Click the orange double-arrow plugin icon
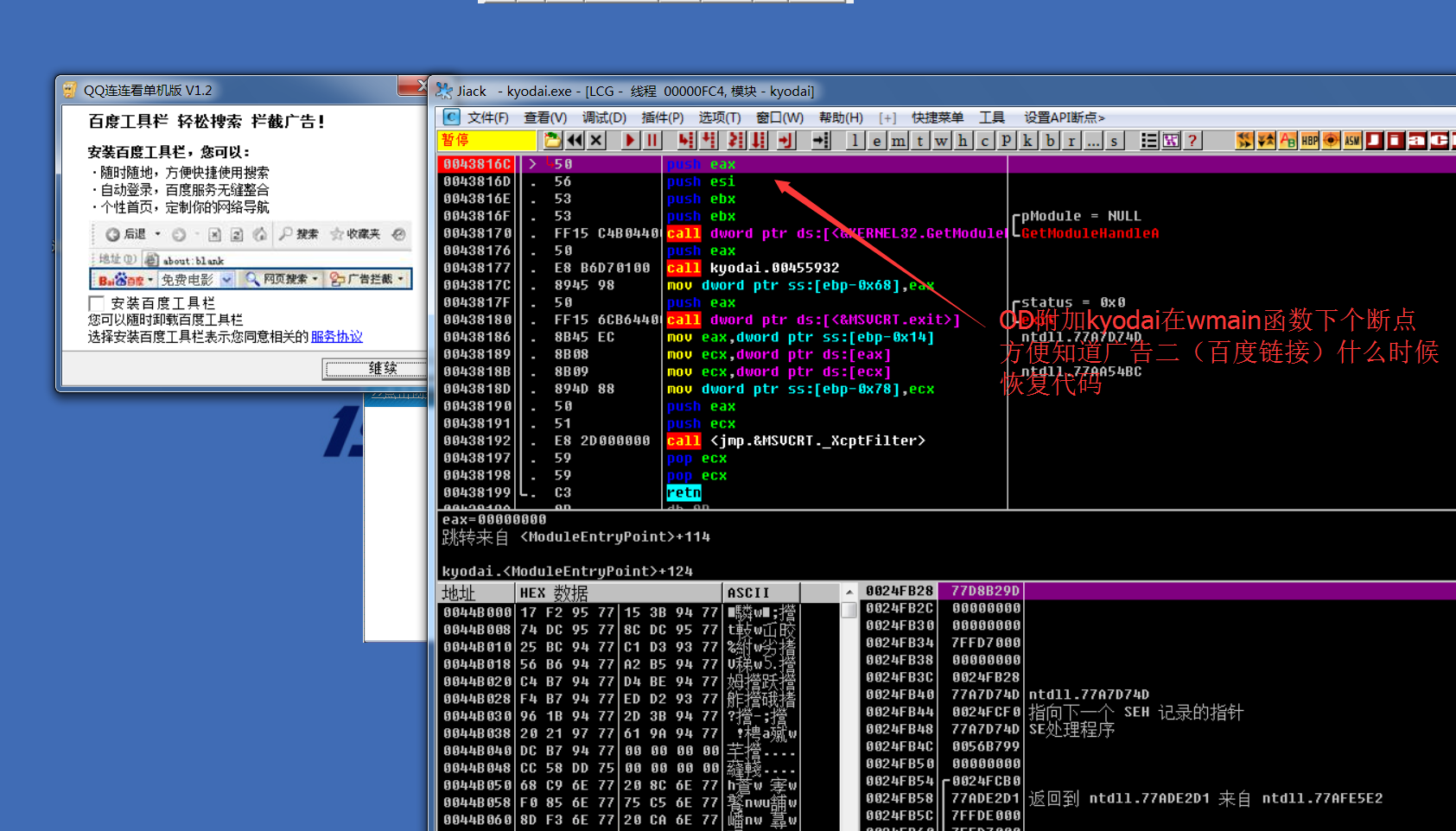Image resolution: width=1456 pixels, height=831 pixels. (x=1244, y=140)
